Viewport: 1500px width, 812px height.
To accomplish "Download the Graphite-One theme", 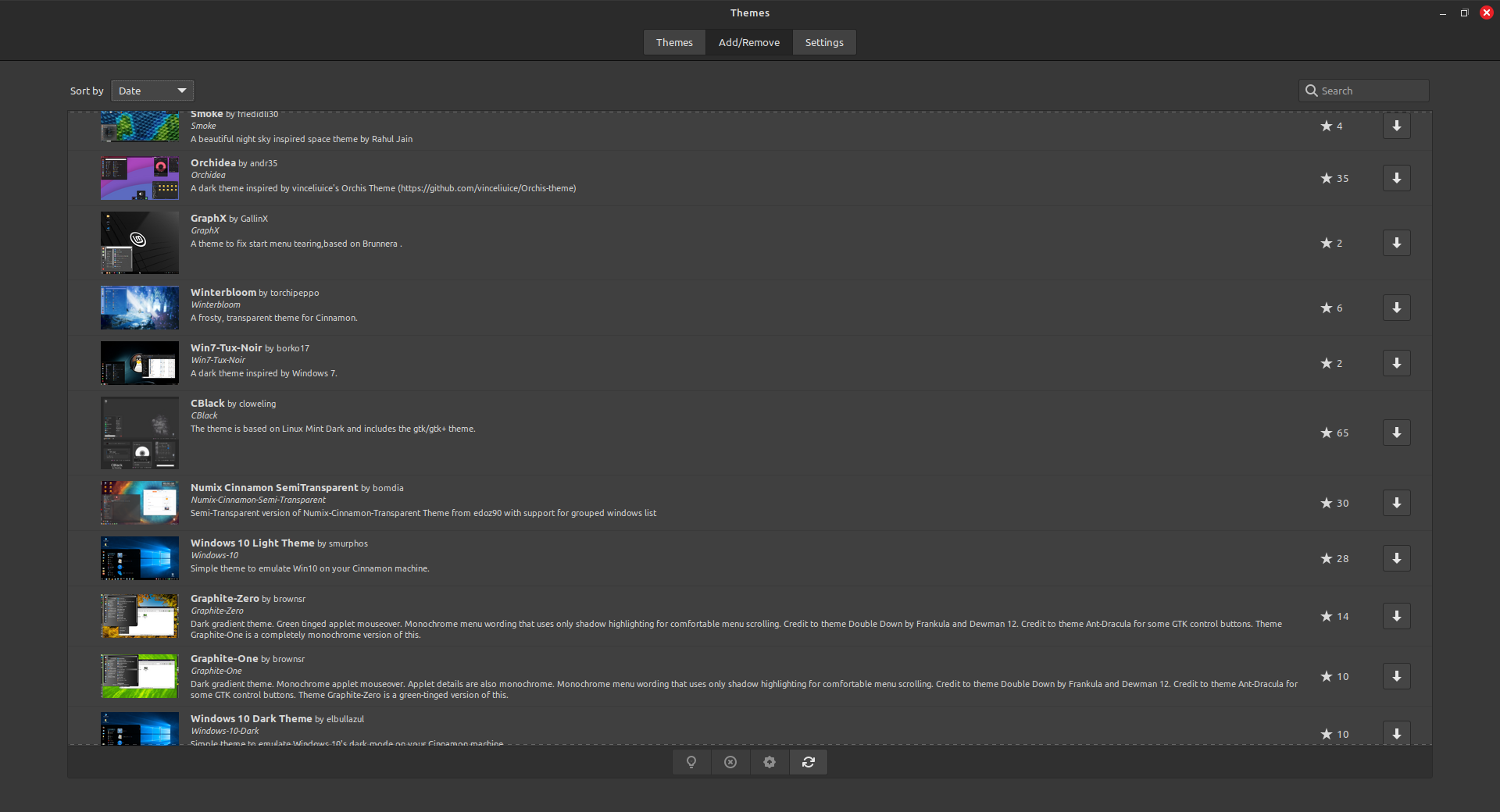I will [x=1396, y=676].
